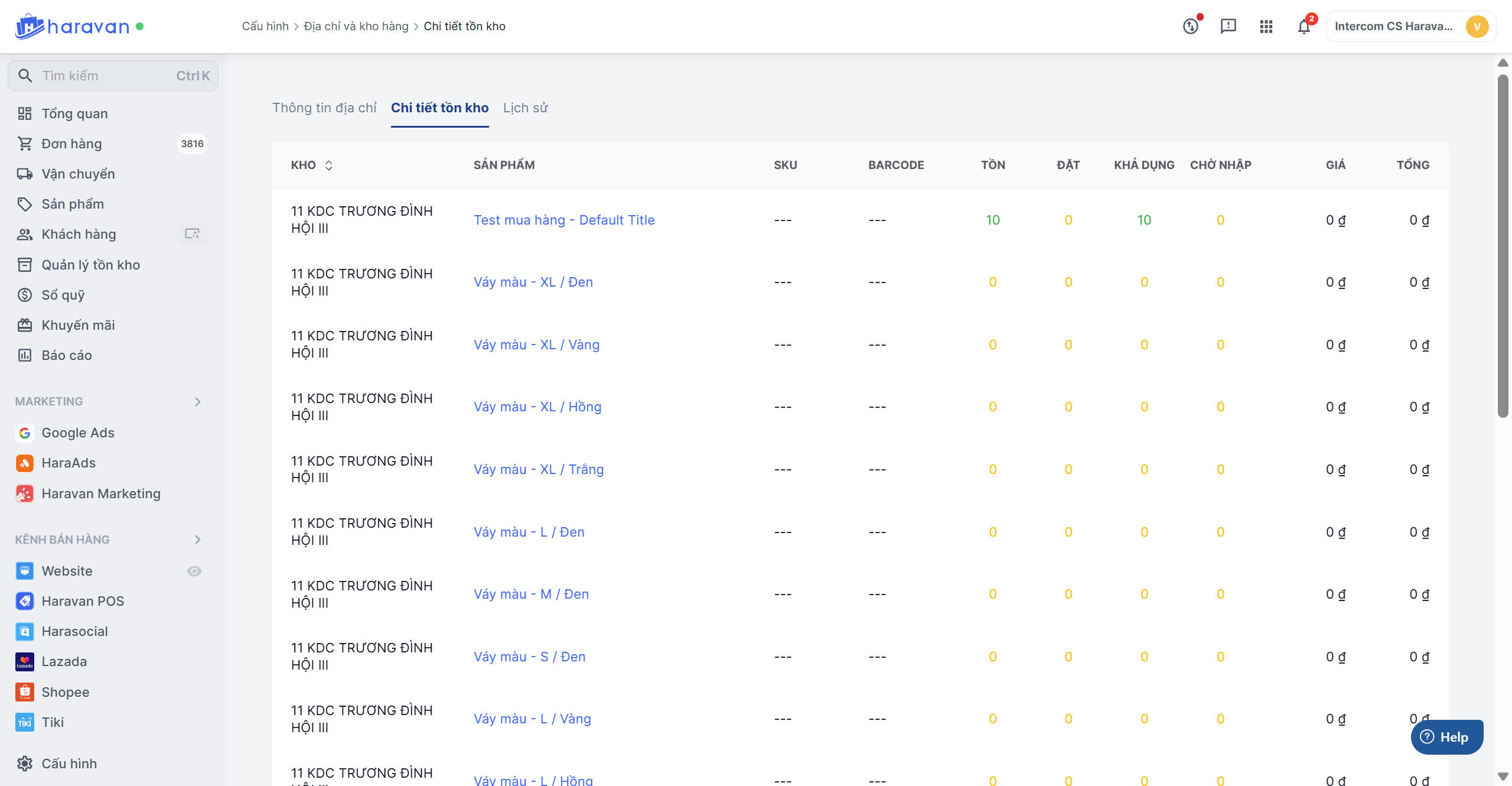Open Google Ads marketing item
This screenshot has width=1512, height=786.
click(x=77, y=433)
